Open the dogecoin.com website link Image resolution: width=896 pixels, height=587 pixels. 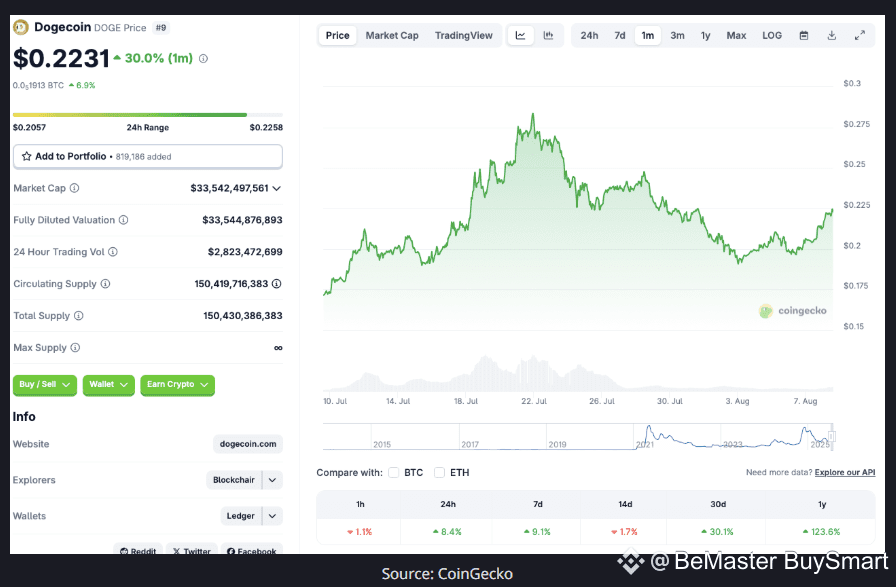tap(248, 444)
